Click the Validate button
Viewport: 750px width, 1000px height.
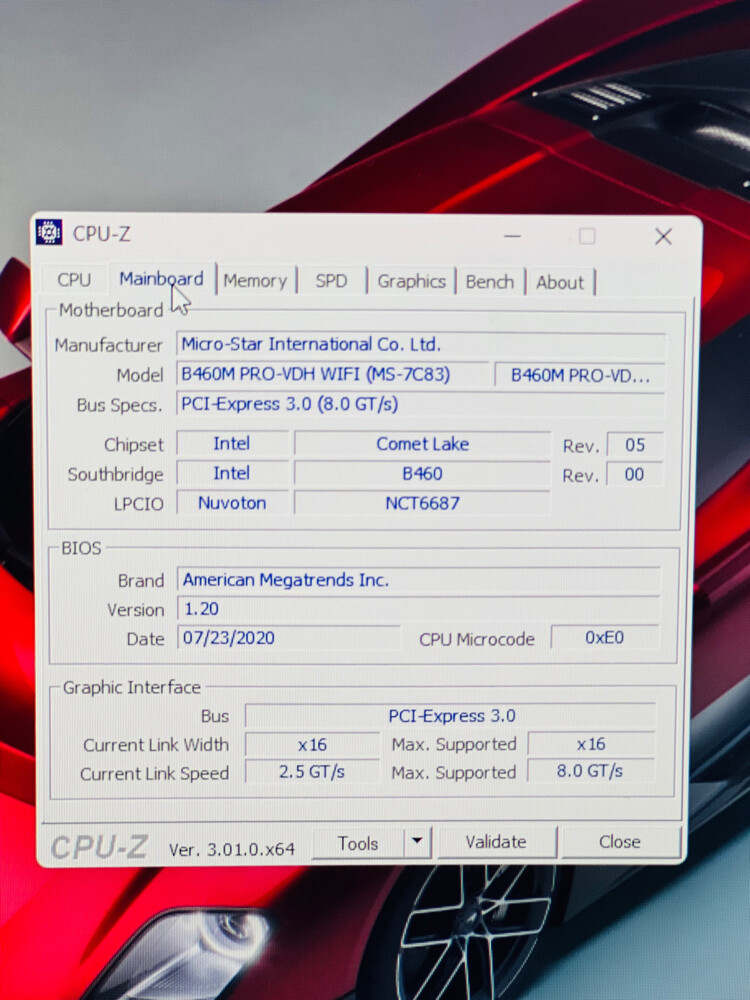click(x=496, y=842)
